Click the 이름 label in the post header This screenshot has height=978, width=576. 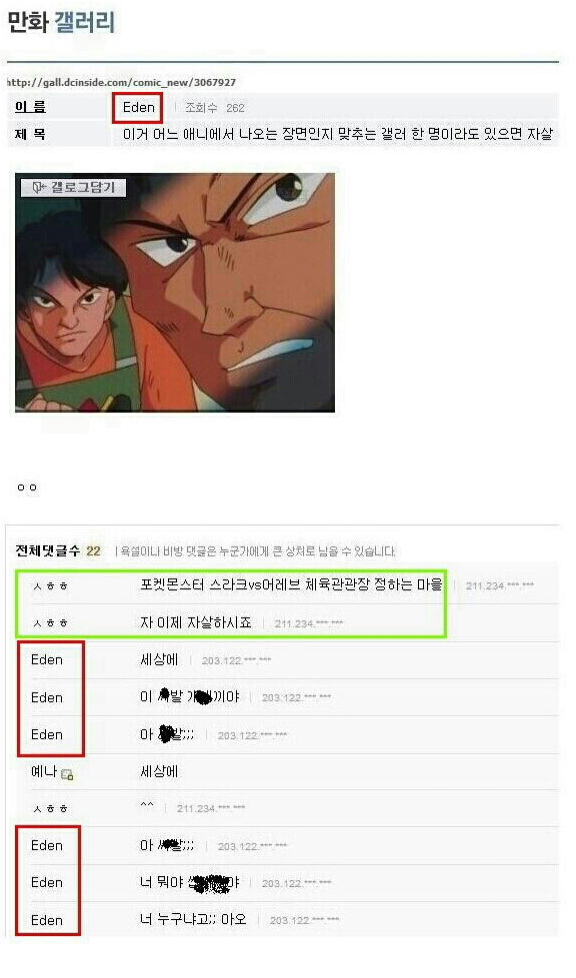pos(30,107)
